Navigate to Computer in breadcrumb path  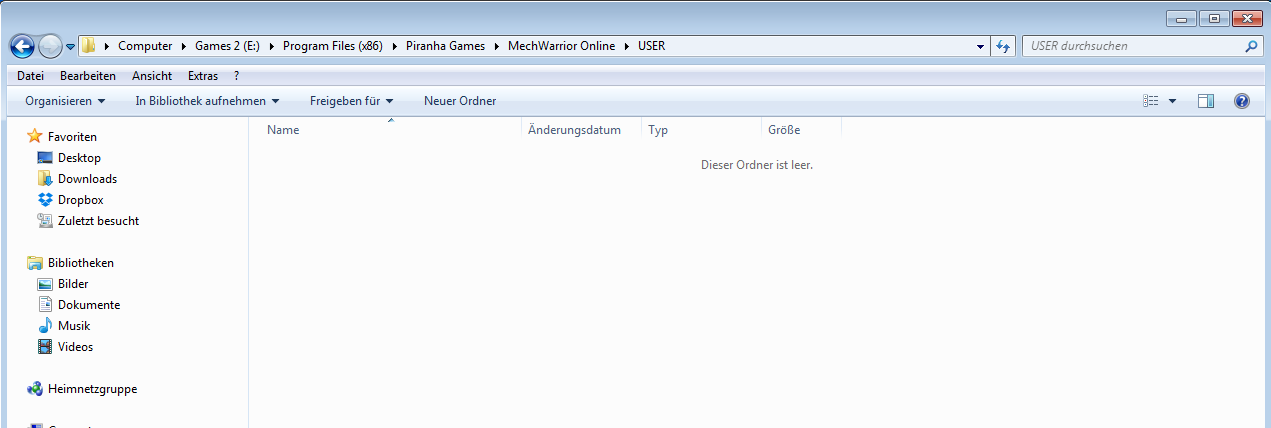pos(145,46)
